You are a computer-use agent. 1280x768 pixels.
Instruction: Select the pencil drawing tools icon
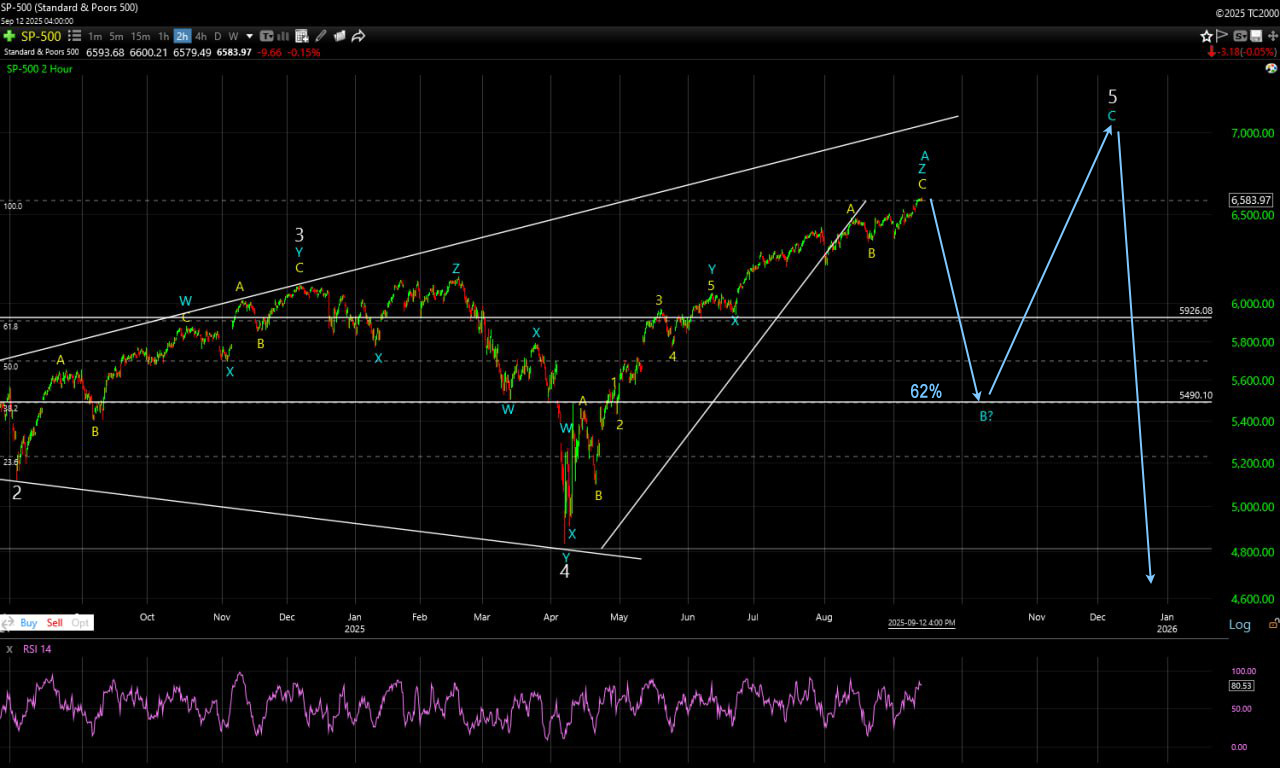point(321,36)
